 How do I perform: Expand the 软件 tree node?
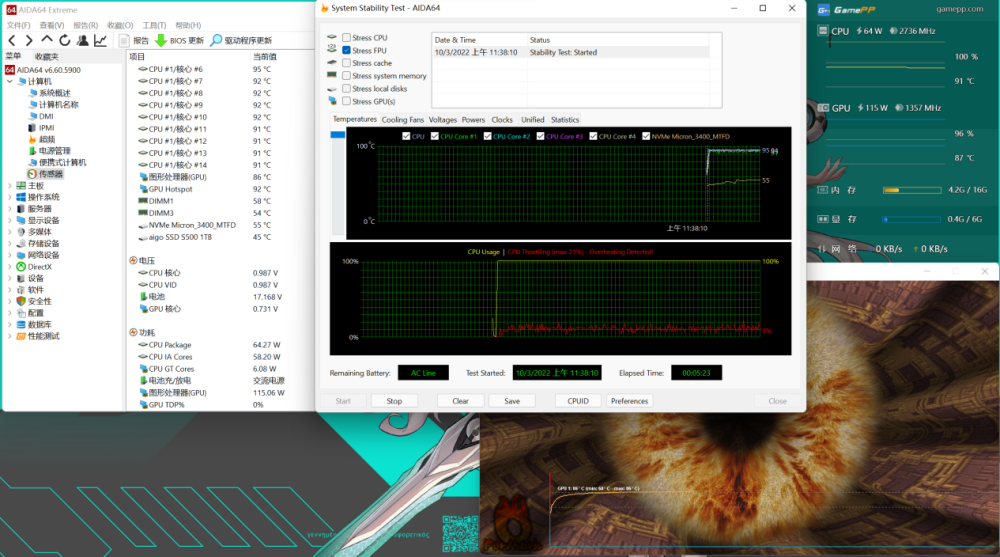10,290
